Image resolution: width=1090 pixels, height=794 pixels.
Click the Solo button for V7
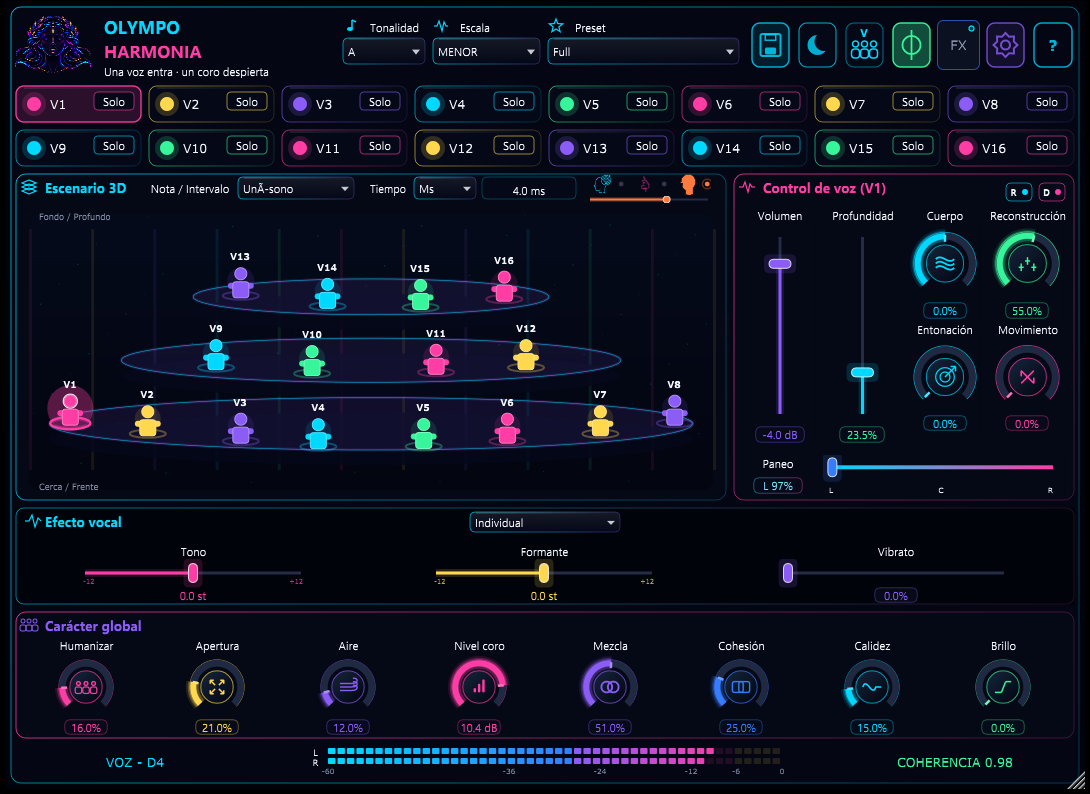913,102
